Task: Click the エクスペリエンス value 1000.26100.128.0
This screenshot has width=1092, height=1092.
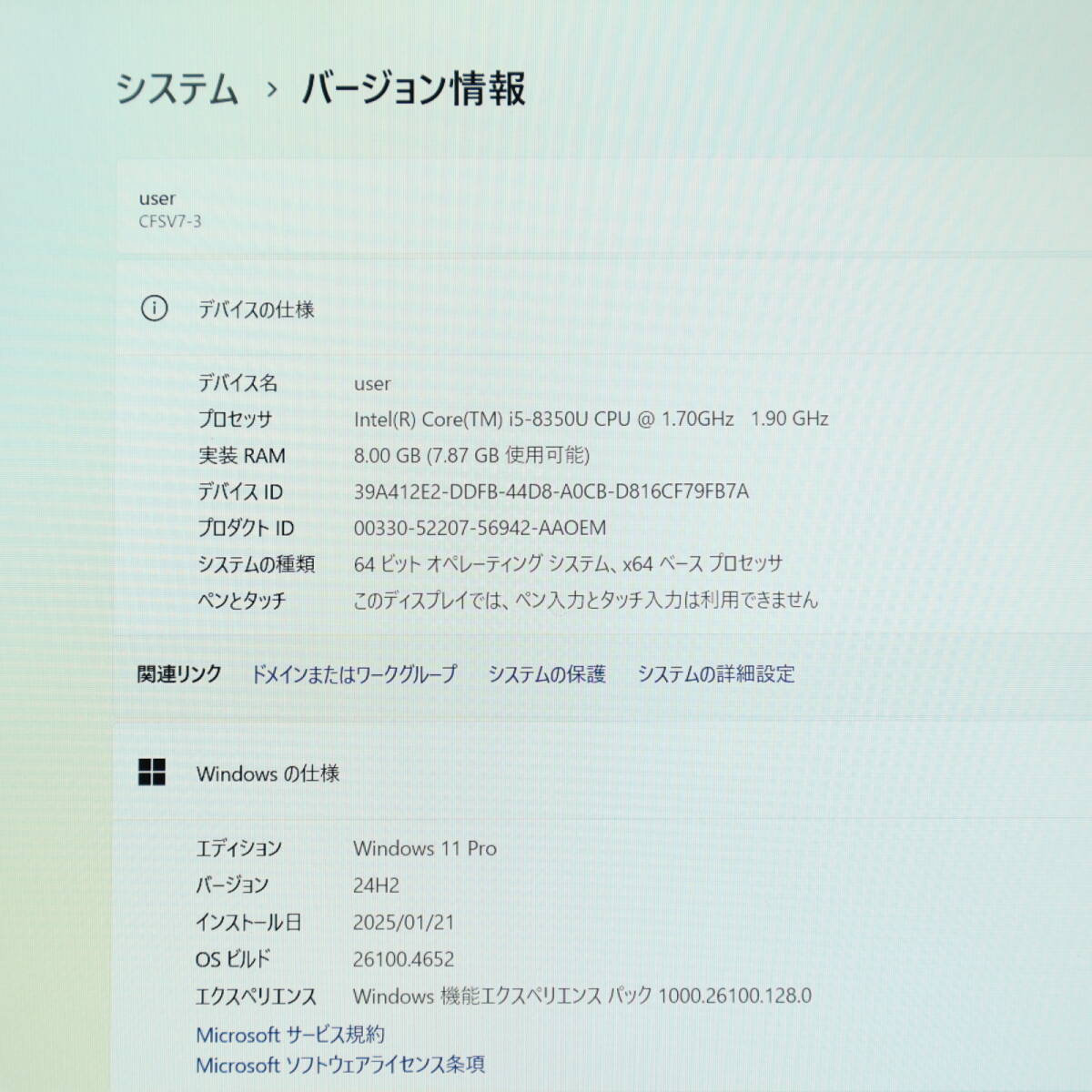Action: [x=582, y=996]
